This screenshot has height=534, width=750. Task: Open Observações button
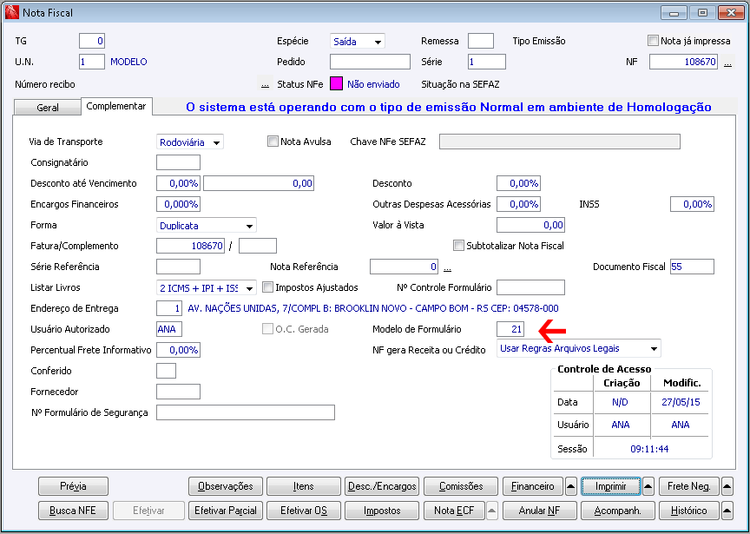(225, 487)
